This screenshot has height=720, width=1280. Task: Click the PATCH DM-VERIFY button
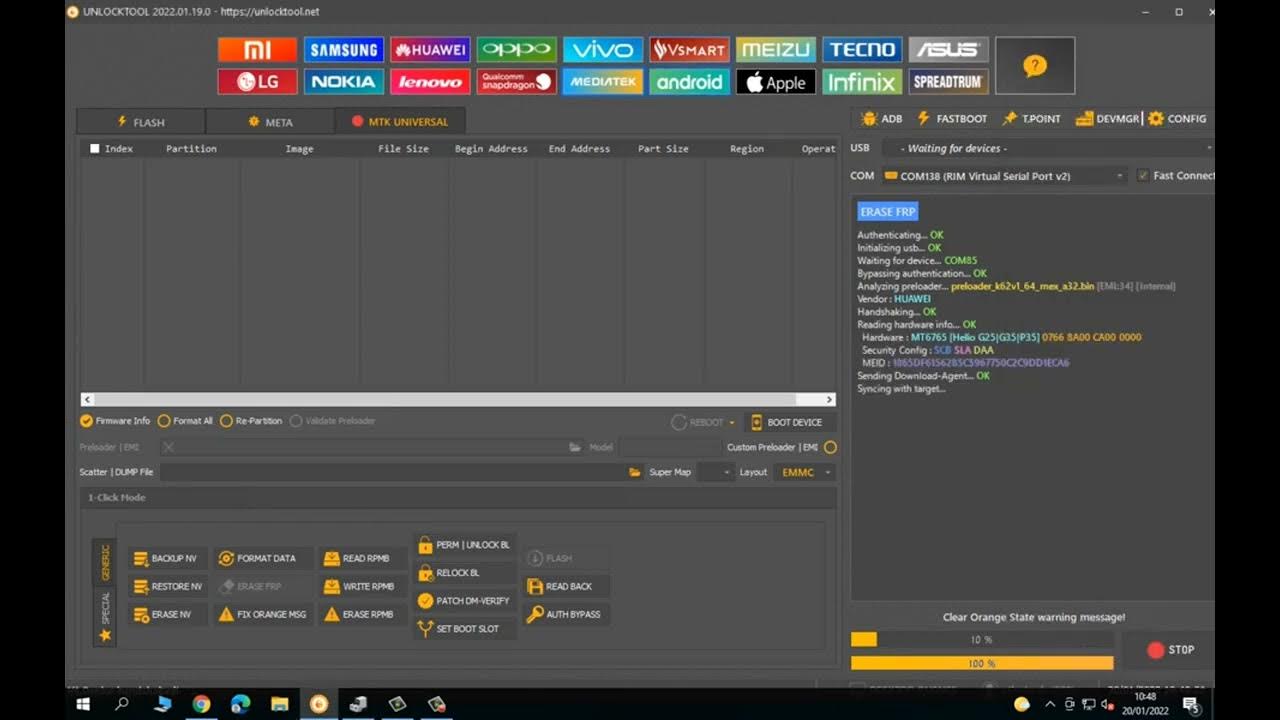point(465,601)
